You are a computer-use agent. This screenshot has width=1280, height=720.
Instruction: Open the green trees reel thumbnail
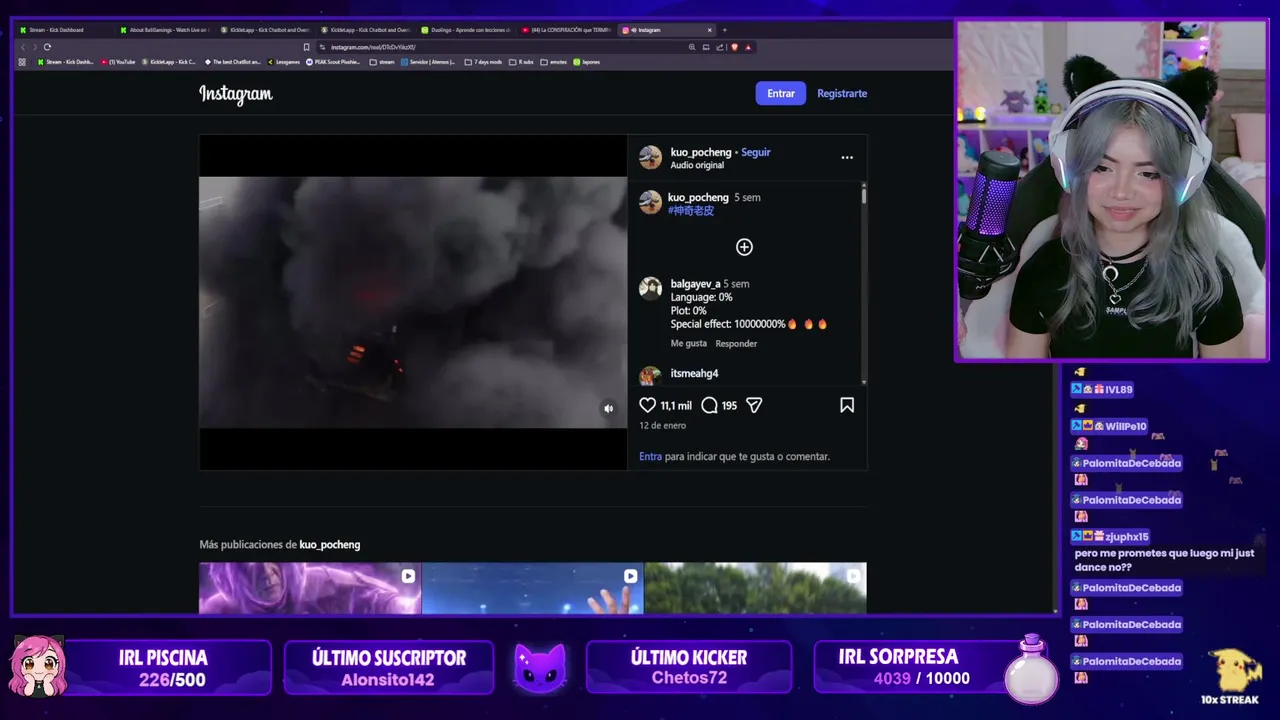pos(755,588)
